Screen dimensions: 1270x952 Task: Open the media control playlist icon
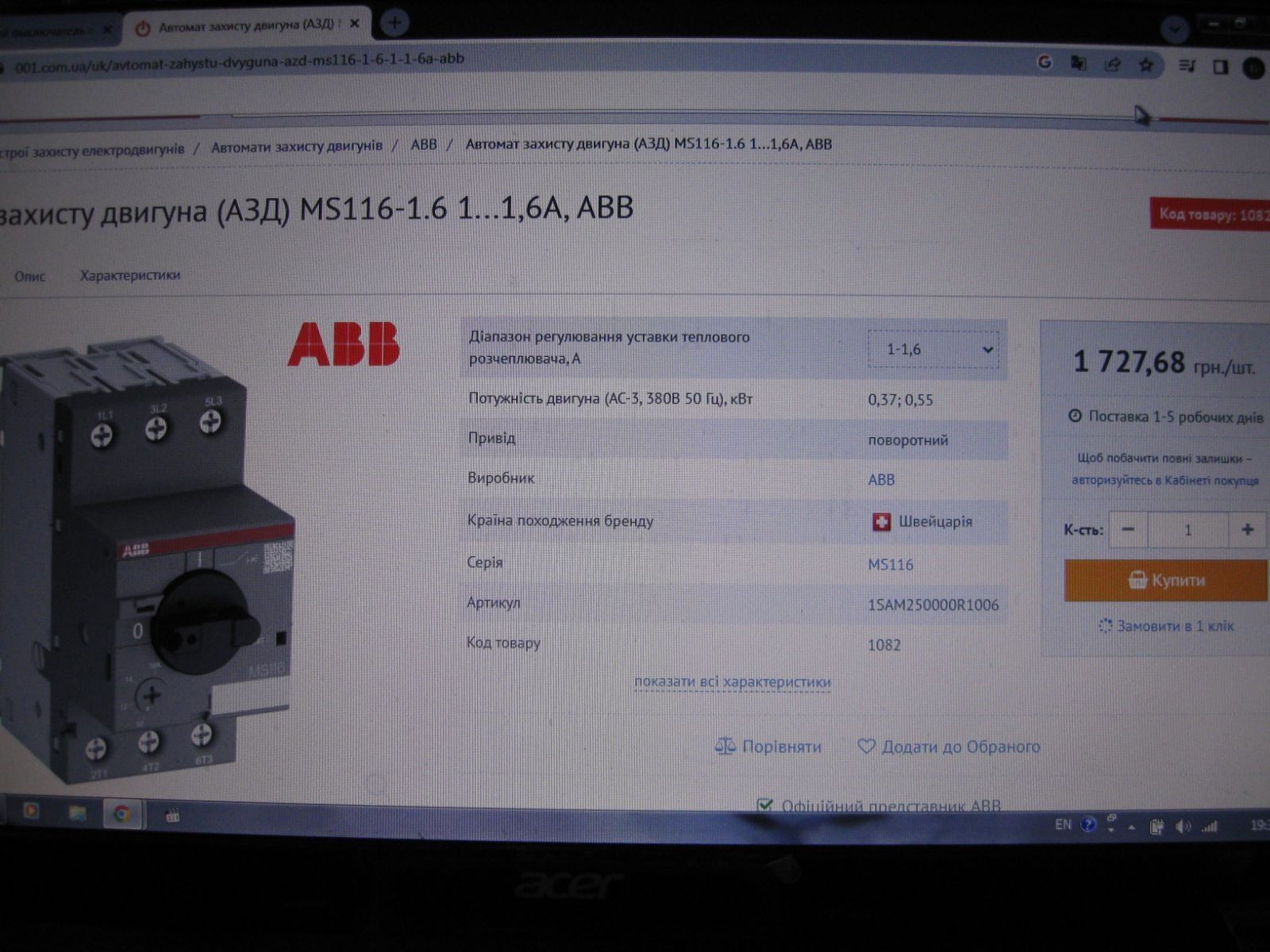[1187, 66]
